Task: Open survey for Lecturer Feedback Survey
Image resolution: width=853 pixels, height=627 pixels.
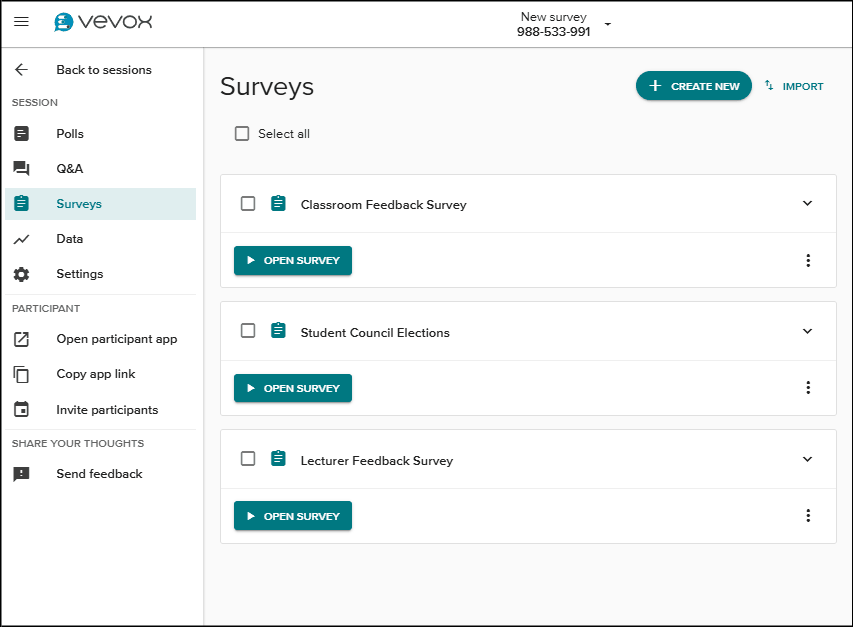Action: click(293, 516)
